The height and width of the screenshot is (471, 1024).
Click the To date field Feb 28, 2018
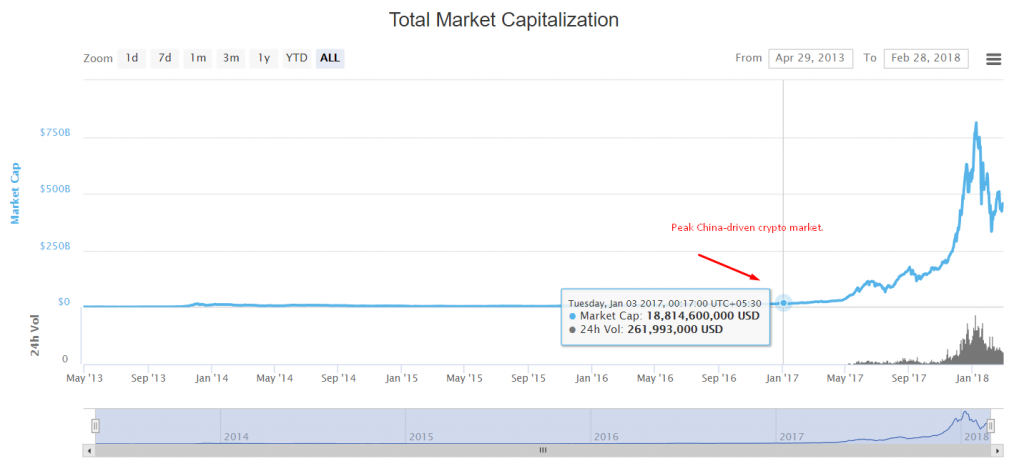pyautogui.click(x=926, y=58)
